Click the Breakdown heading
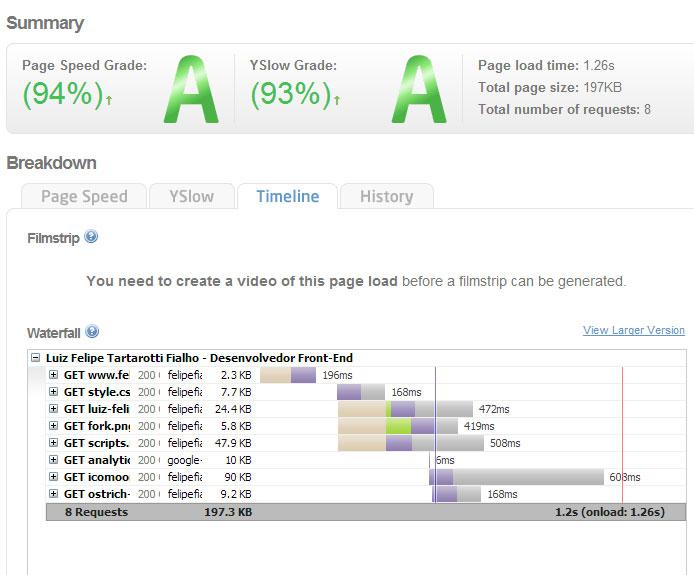Image resolution: width=694 pixels, height=575 pixels. point(51,163)
